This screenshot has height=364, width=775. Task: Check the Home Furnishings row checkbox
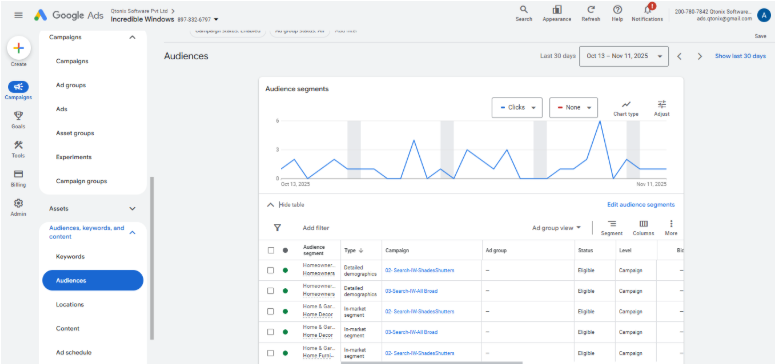[270, 353]
